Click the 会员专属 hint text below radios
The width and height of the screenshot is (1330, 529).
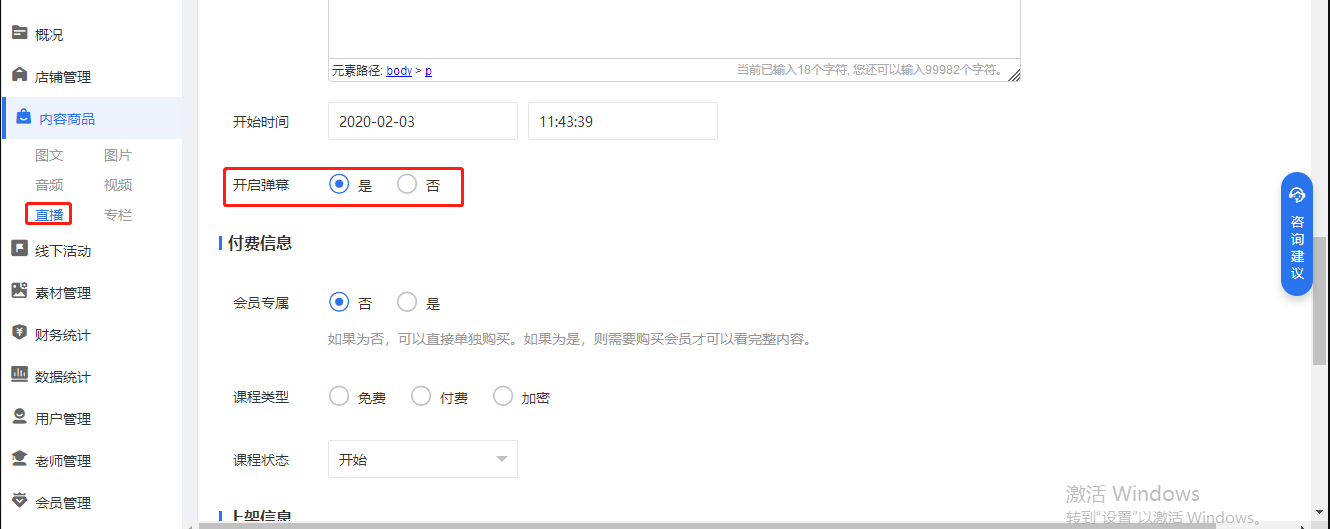tap(570, 339)
